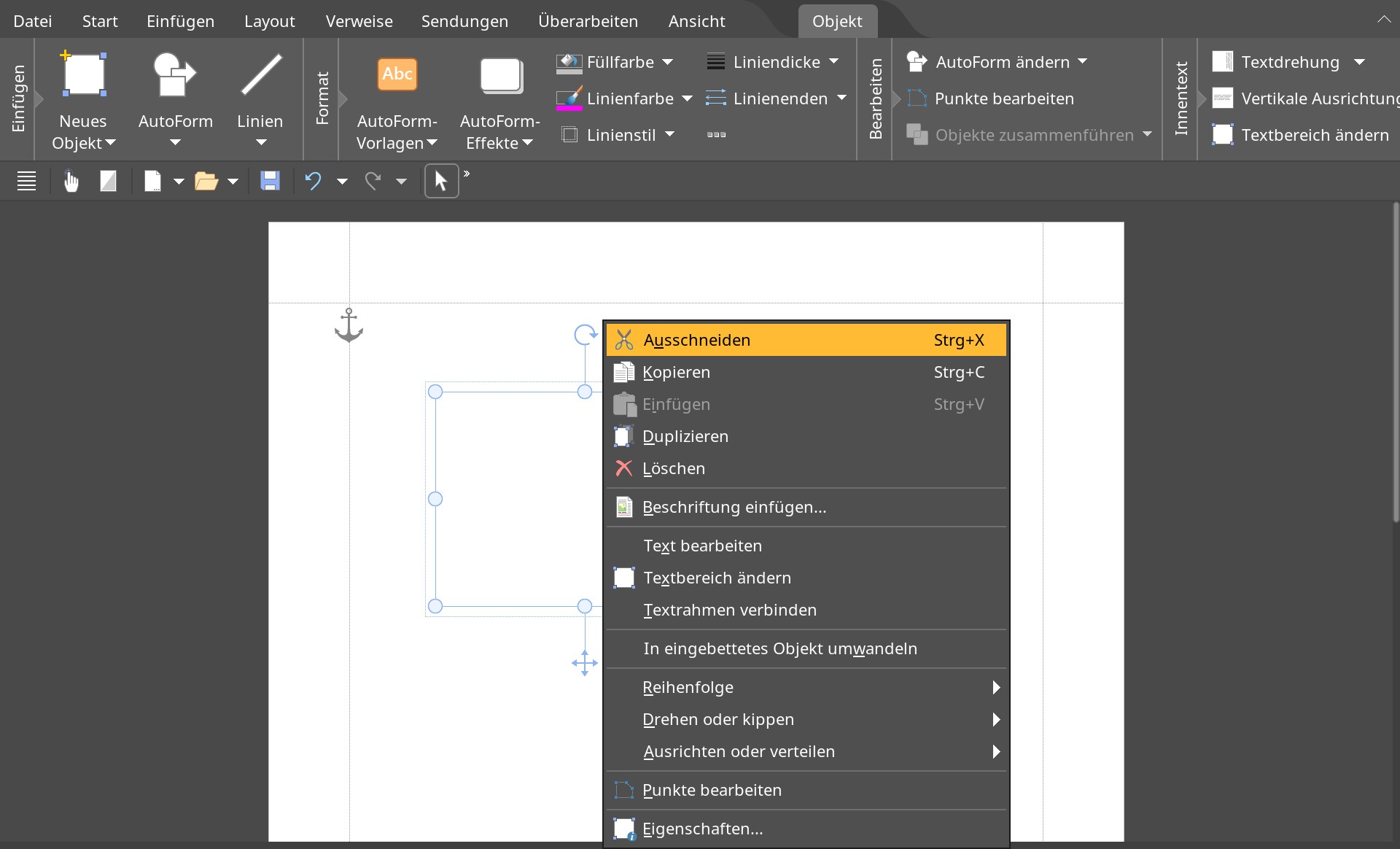Switch to the Start tab
Viewport: 1400px width, 849px height.
tap(100, 21)
